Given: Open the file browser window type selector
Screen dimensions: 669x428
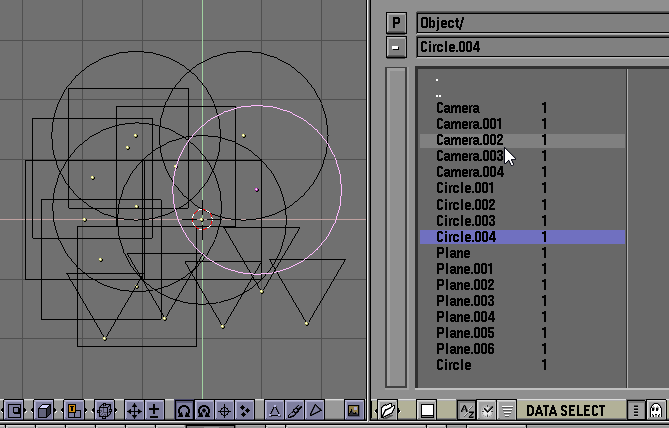Looking at the screenshot, I should 387,411.
